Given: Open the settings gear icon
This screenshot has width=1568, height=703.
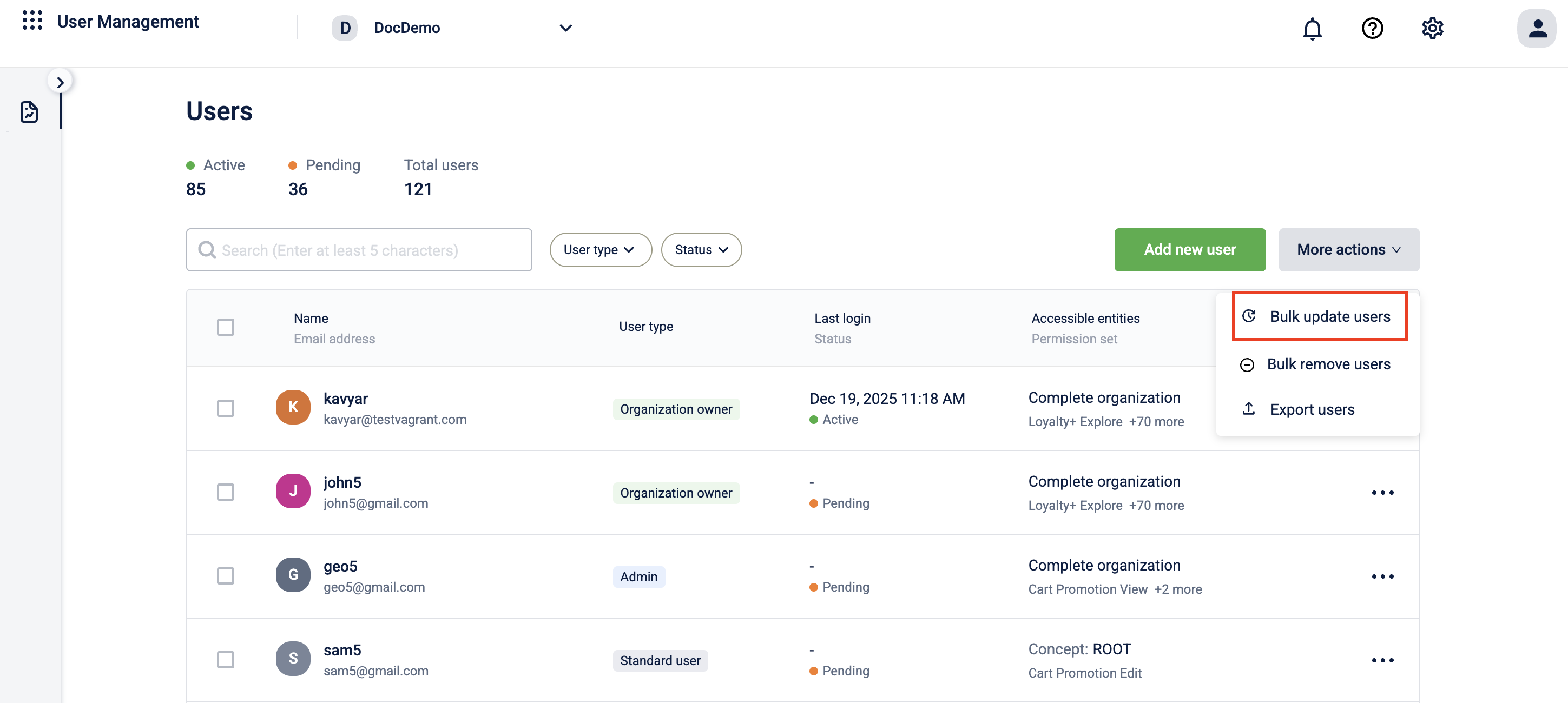Looking at the screenshot, I should (x=1432, y=28).
